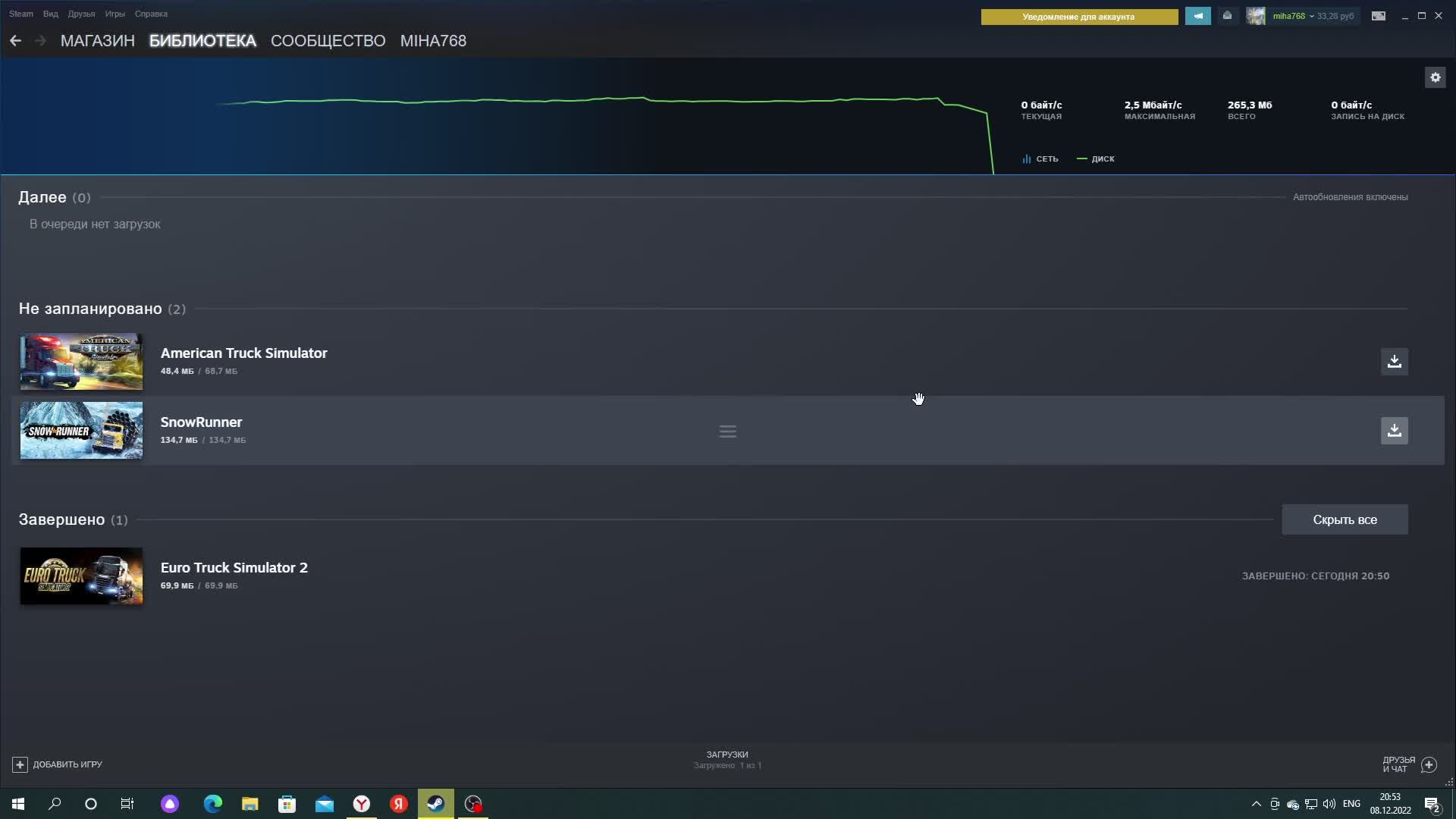Screen dimensions: 1456x819
Task: Click auto-updates enabled label
Action: [x=1350, y=197]
